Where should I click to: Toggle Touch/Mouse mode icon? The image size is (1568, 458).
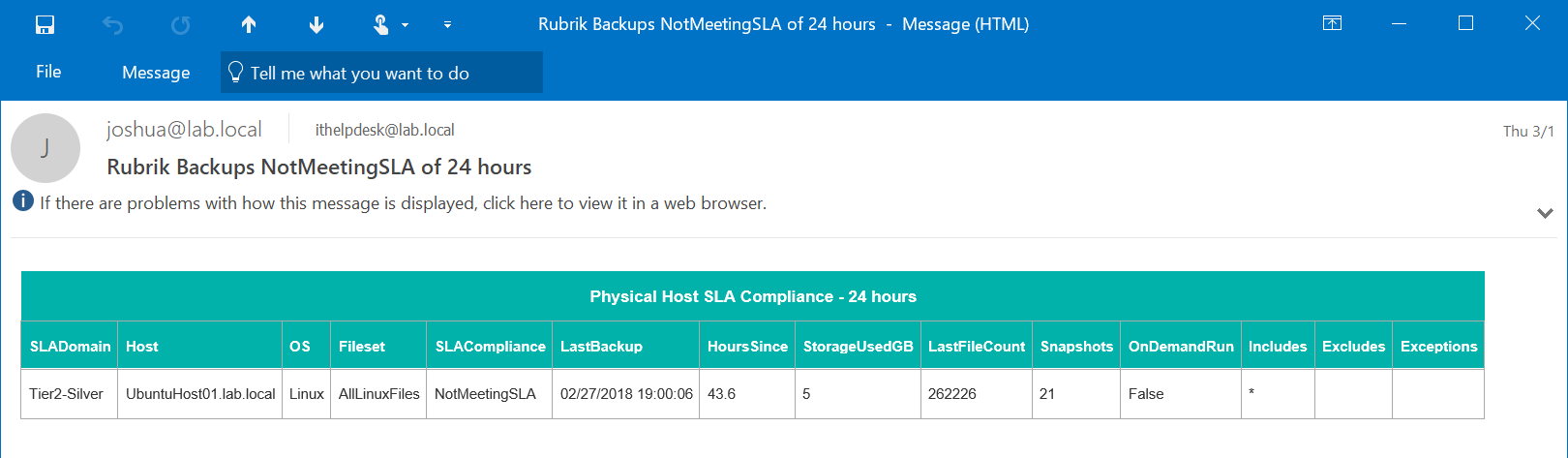click(x=381, y=25)
